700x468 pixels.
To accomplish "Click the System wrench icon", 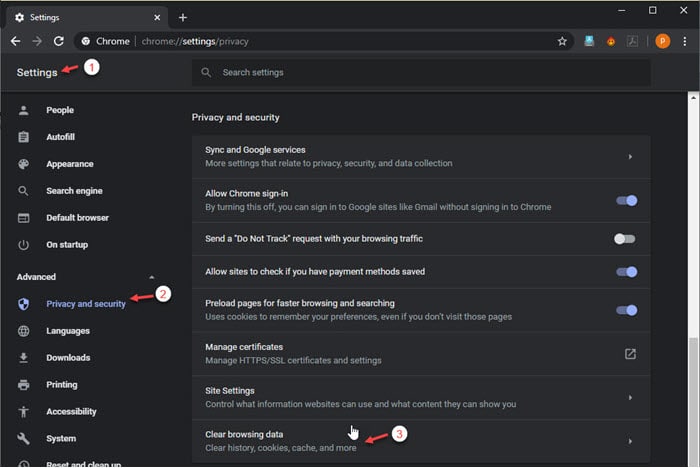I will (24, 439).
